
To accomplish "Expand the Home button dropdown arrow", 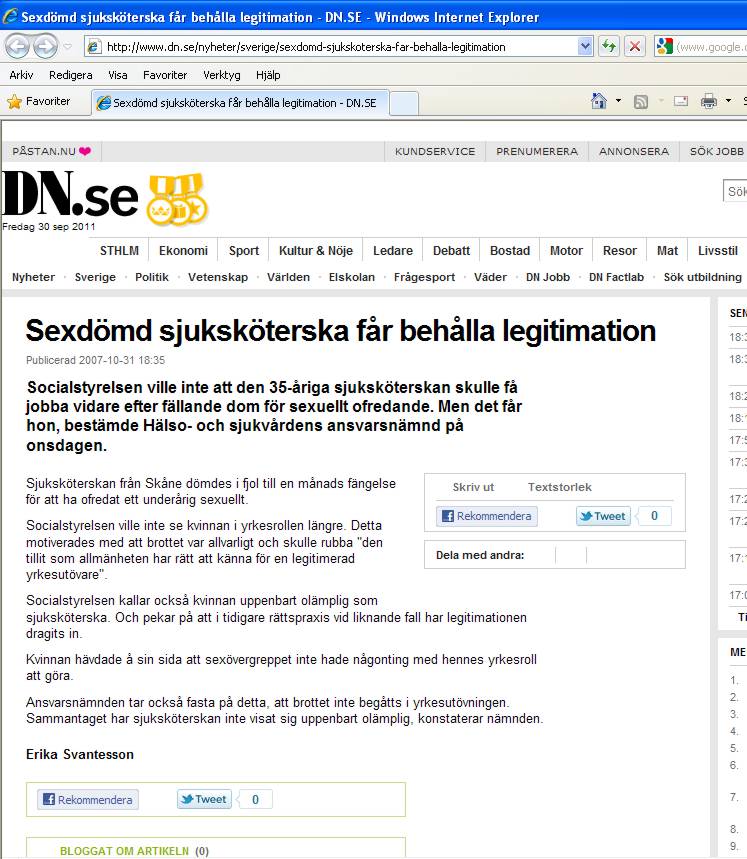I will 618,101.
